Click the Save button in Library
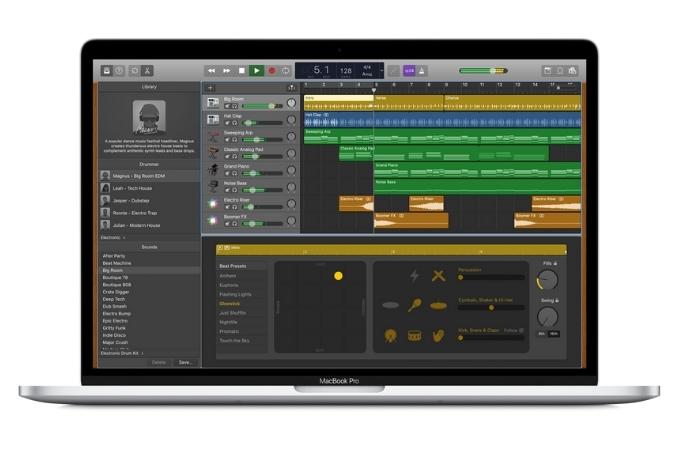679x453 pixels. point(185,362)
